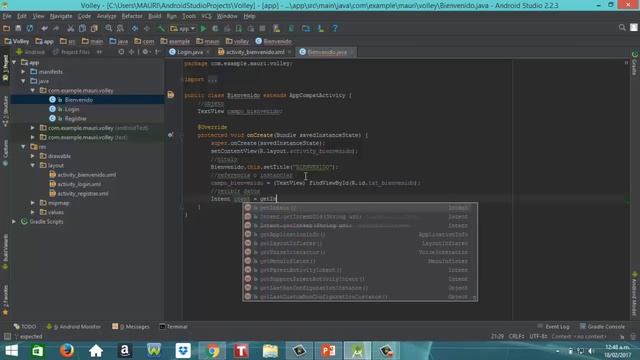Click the scroll from source target icon
Image resolution: width=640 pixels, height=360 pixels.
(121, 52)
